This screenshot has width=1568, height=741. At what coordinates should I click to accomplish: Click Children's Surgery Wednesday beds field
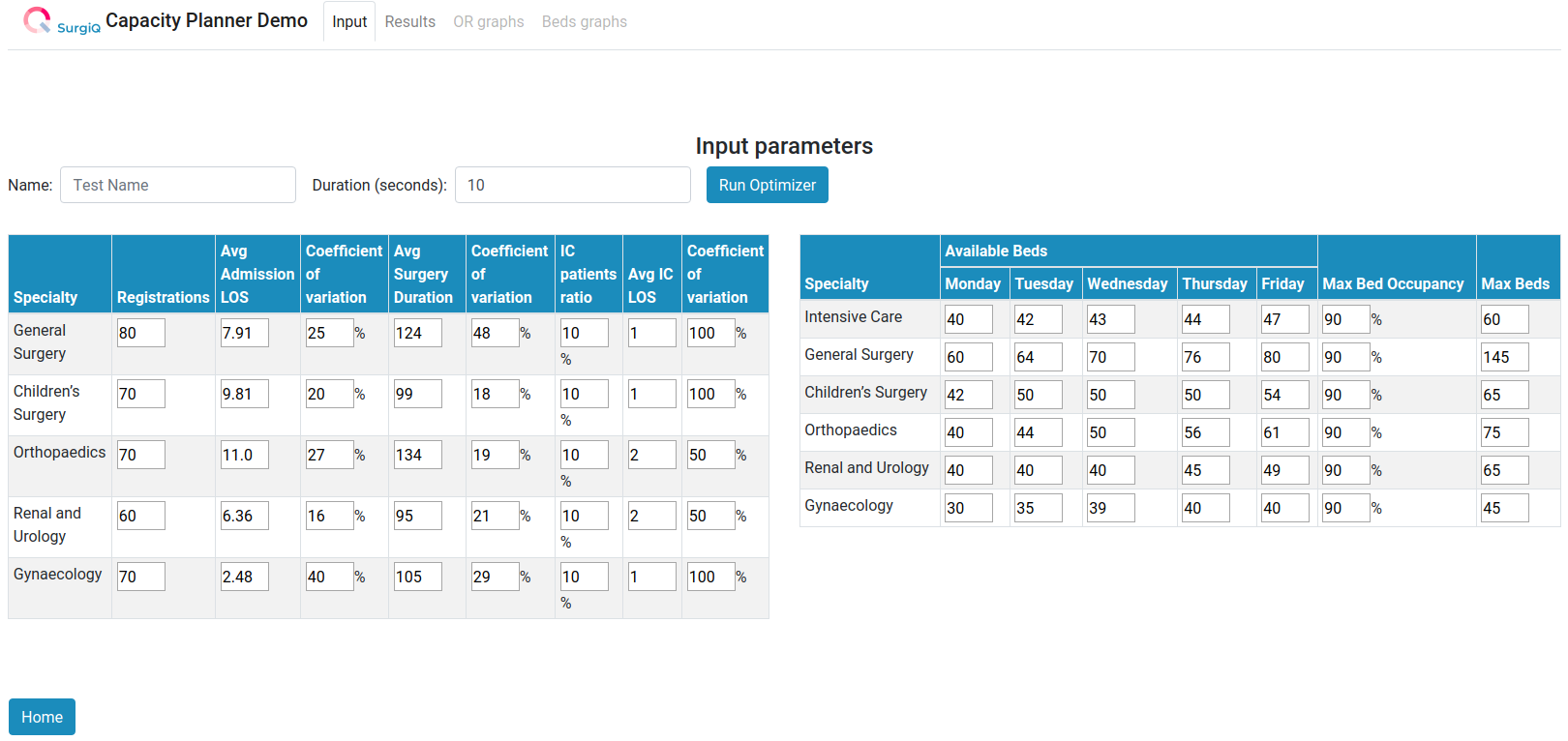[1110, 395]
